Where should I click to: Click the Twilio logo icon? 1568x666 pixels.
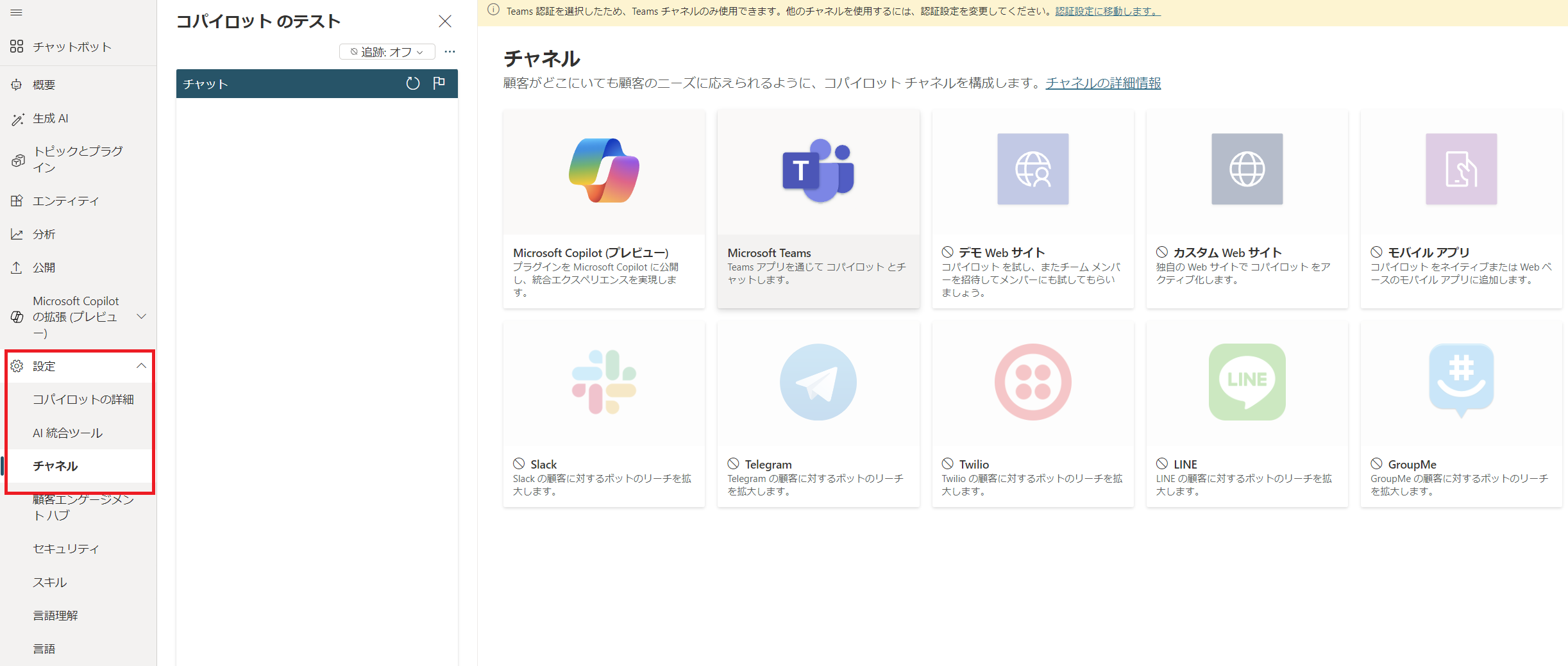pyautogui.click(x=1033, y=382)
